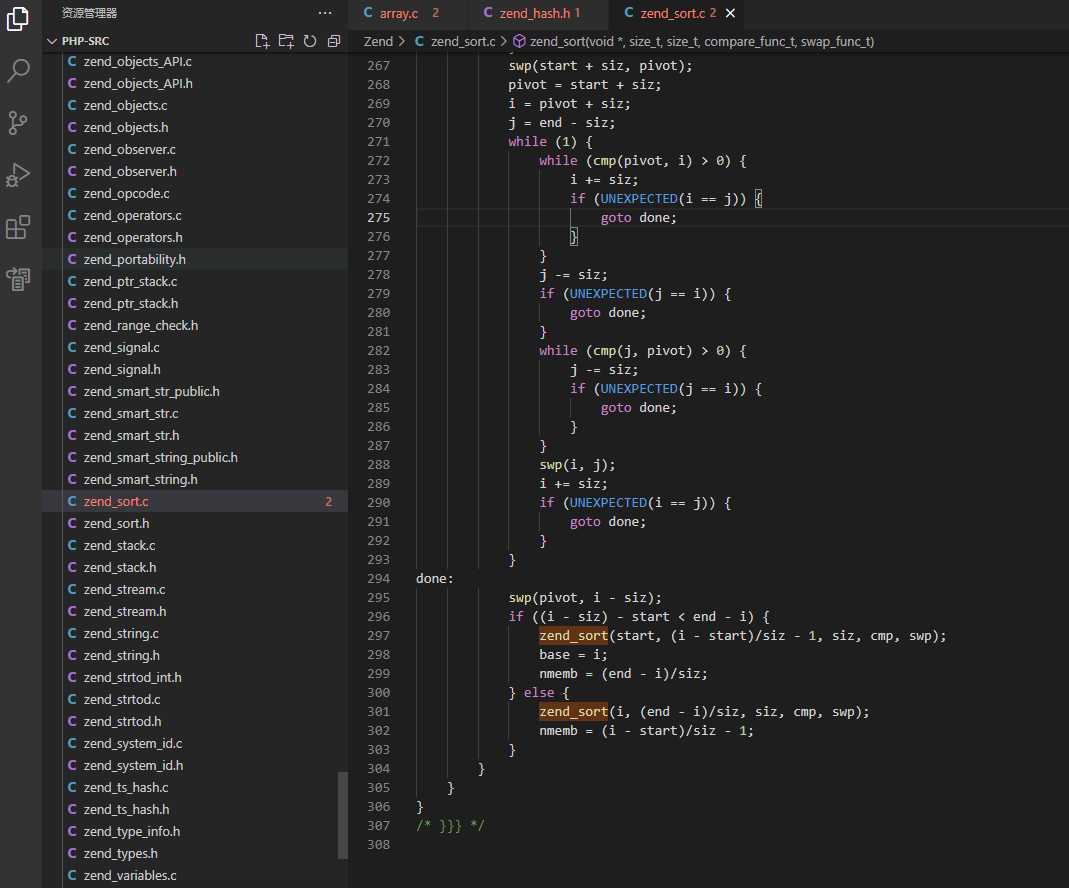The height and width of the screenshot is (888, 1069).
Task: Click the explorer vertical scrollbar thumb
Action: tap(343, 815)
